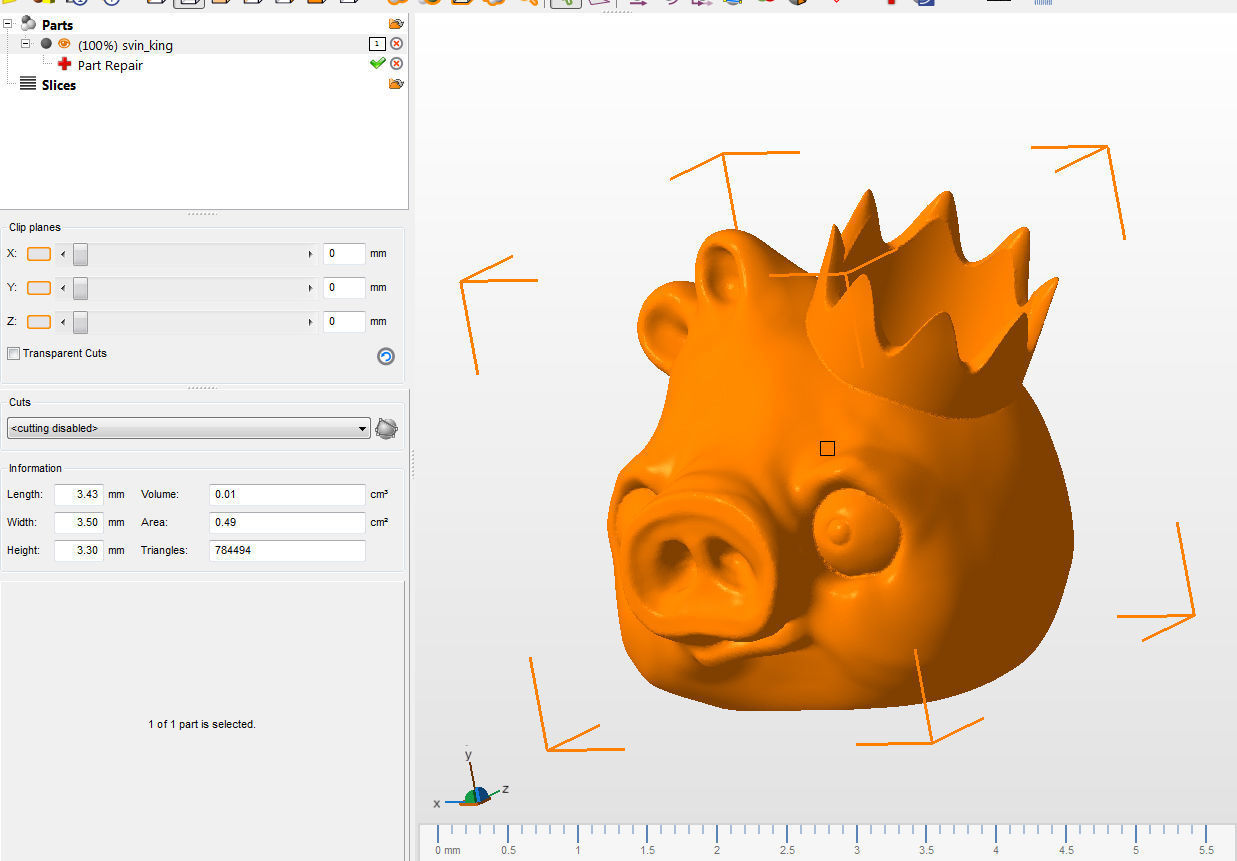This screenshot has height=861, width=1237.
Task: Select the Part Repair tree item
Action: [110, 65]
